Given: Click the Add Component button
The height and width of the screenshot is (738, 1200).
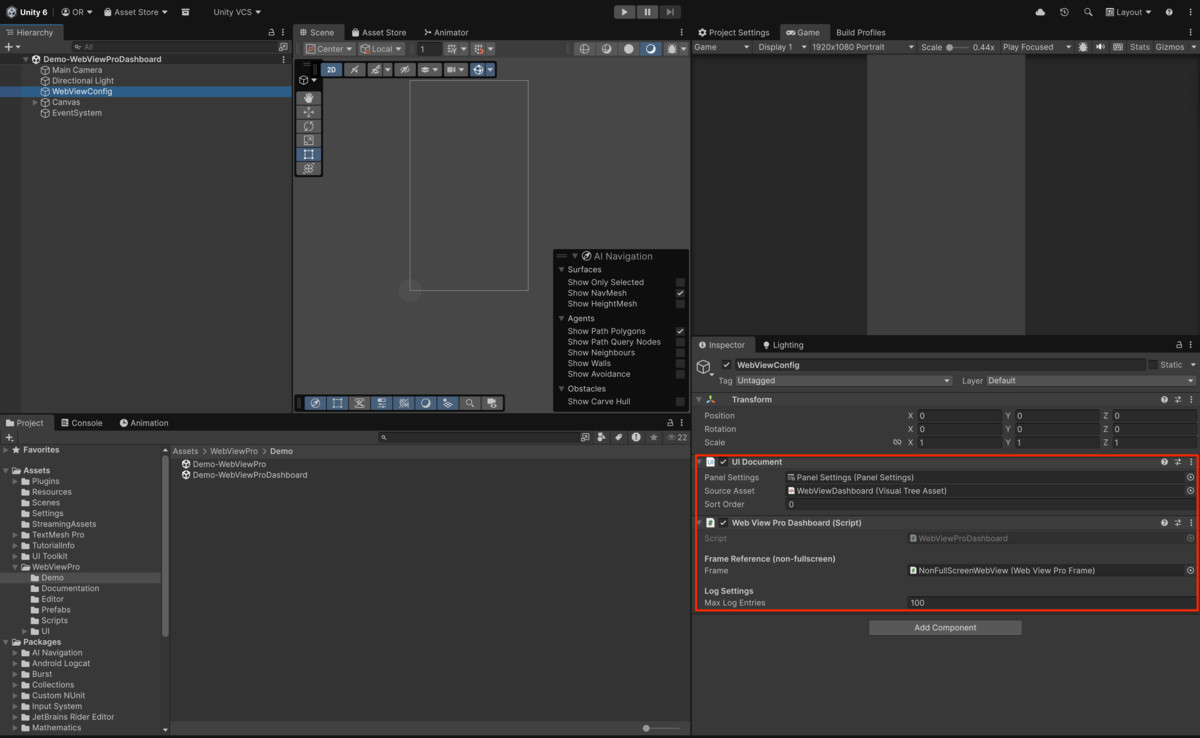Looking at the screenshot, I should pos(945,628).
